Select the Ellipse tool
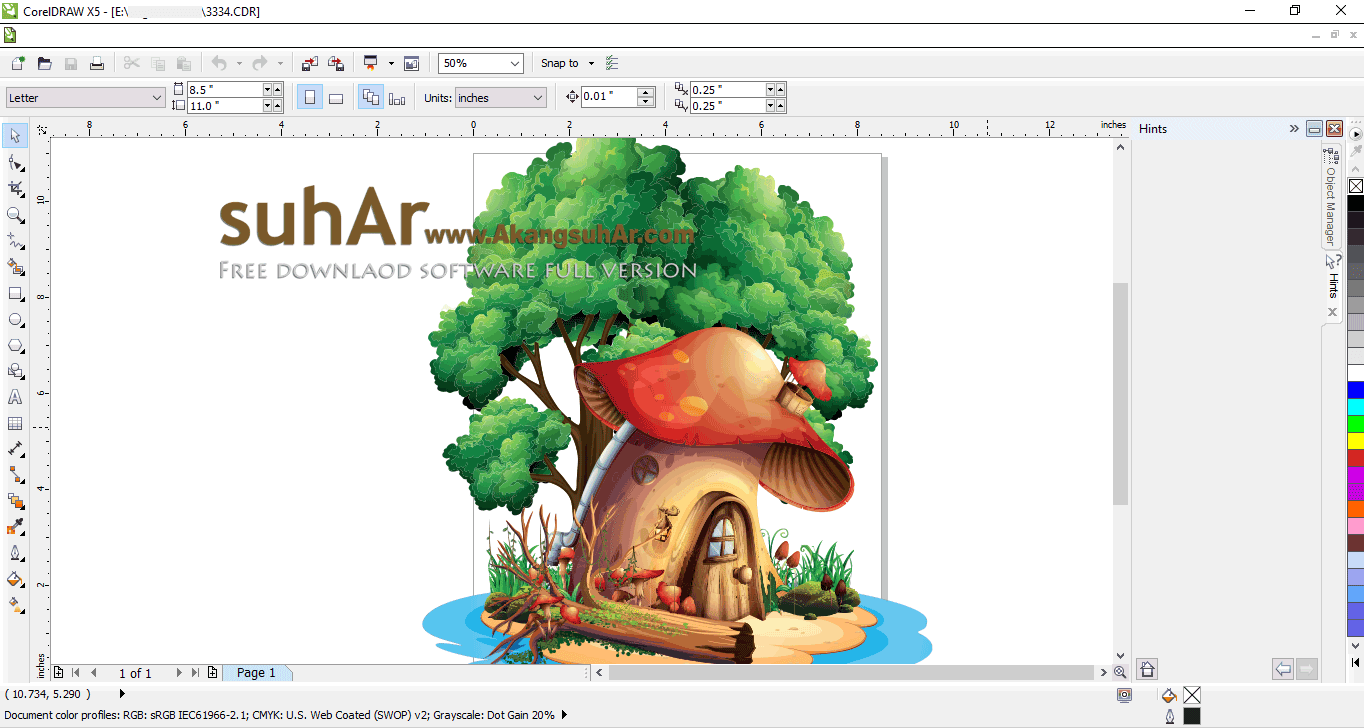 pyautogui.click(x=15, y=319)
